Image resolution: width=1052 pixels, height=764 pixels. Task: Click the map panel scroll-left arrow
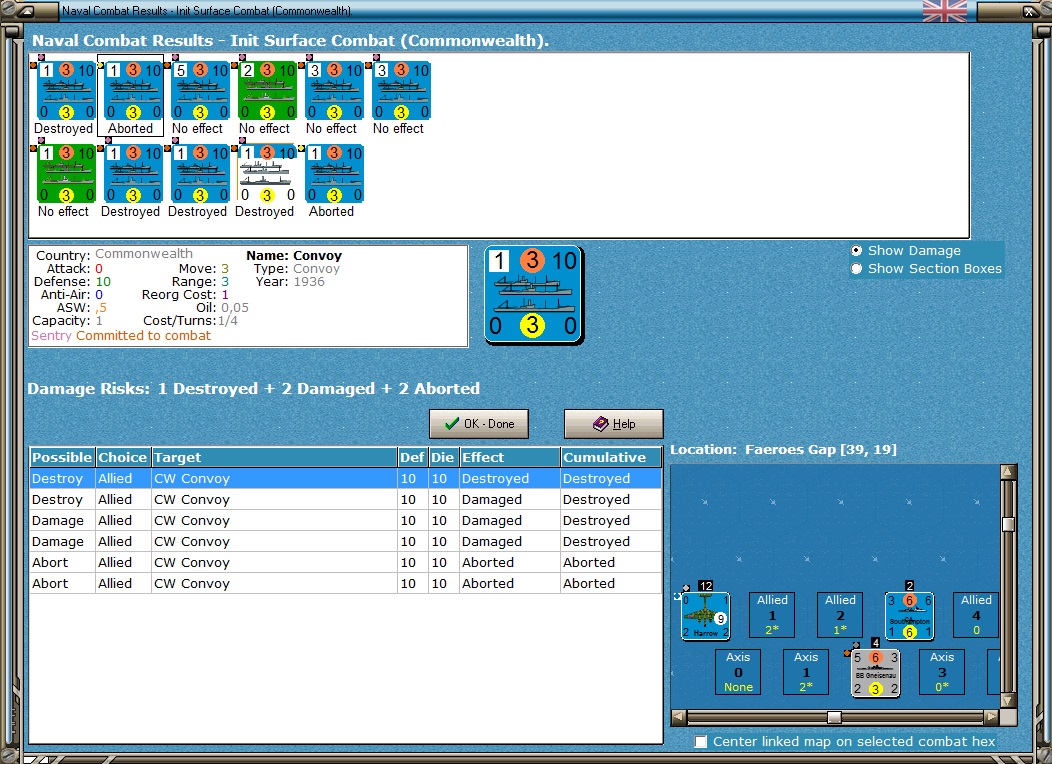679,717
